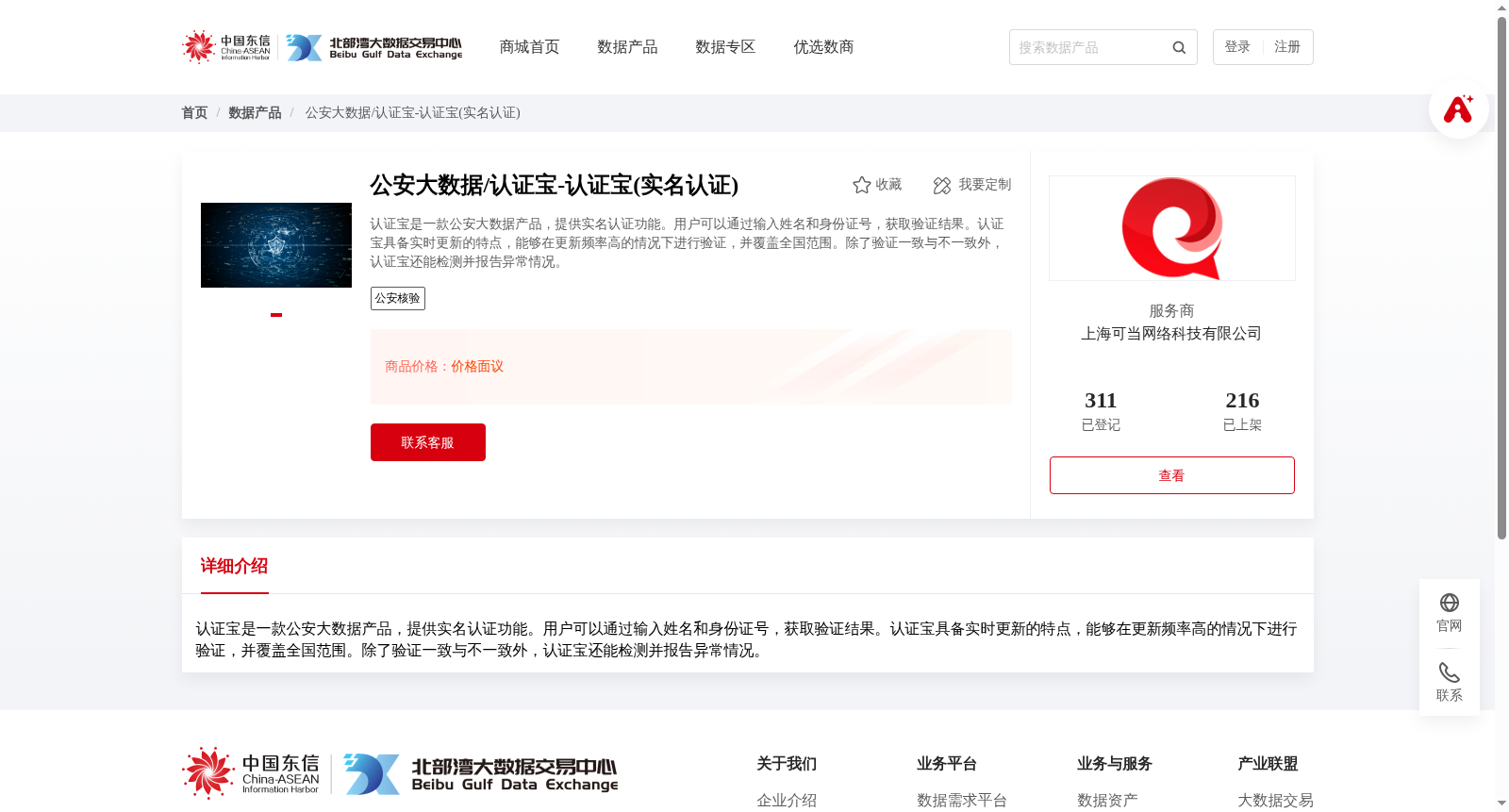Viewport: 1509px width, 812px height.
Task: Open the 商城首页 nav item
Action: pos(529,47)
